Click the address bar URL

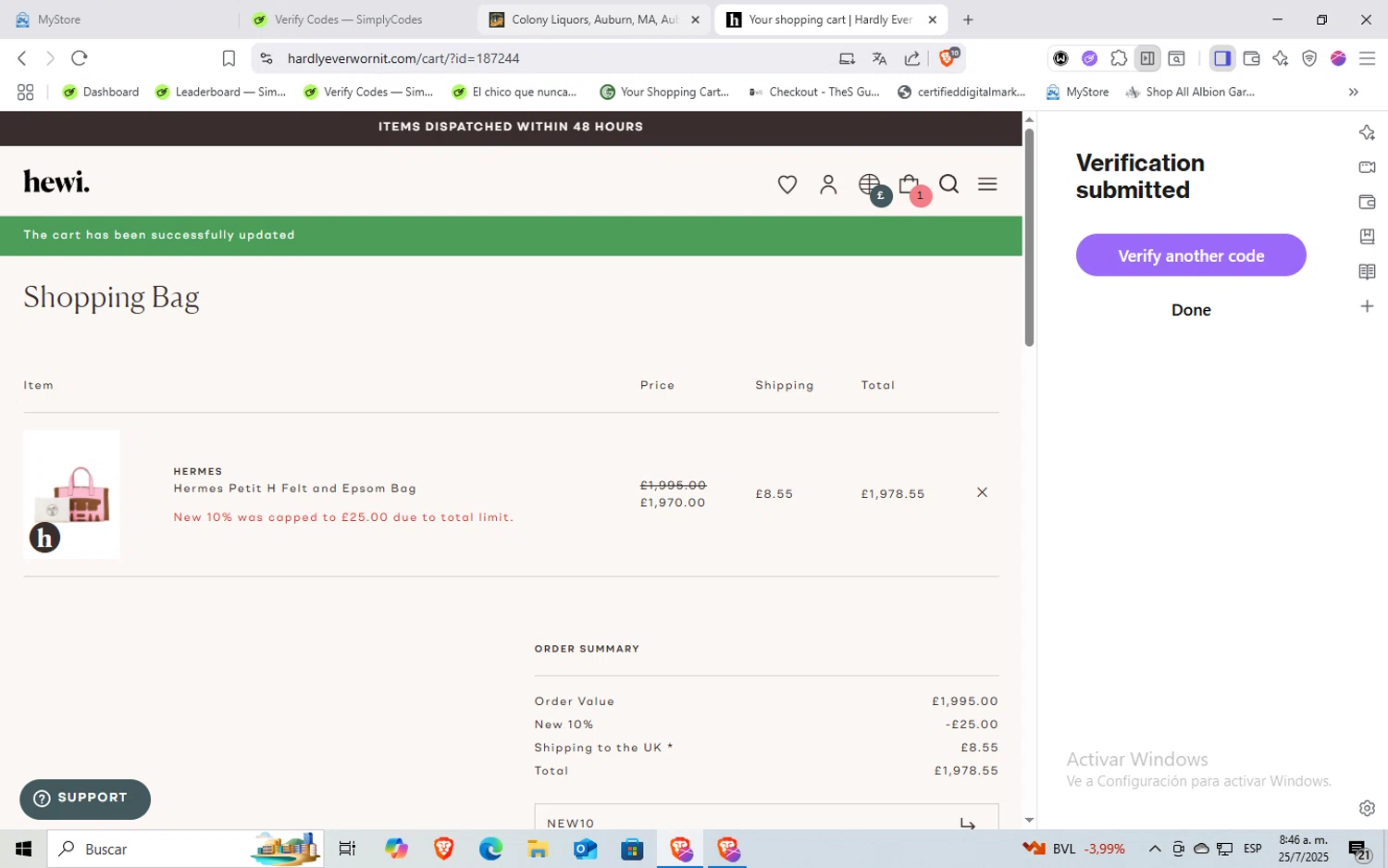point(403,58)
